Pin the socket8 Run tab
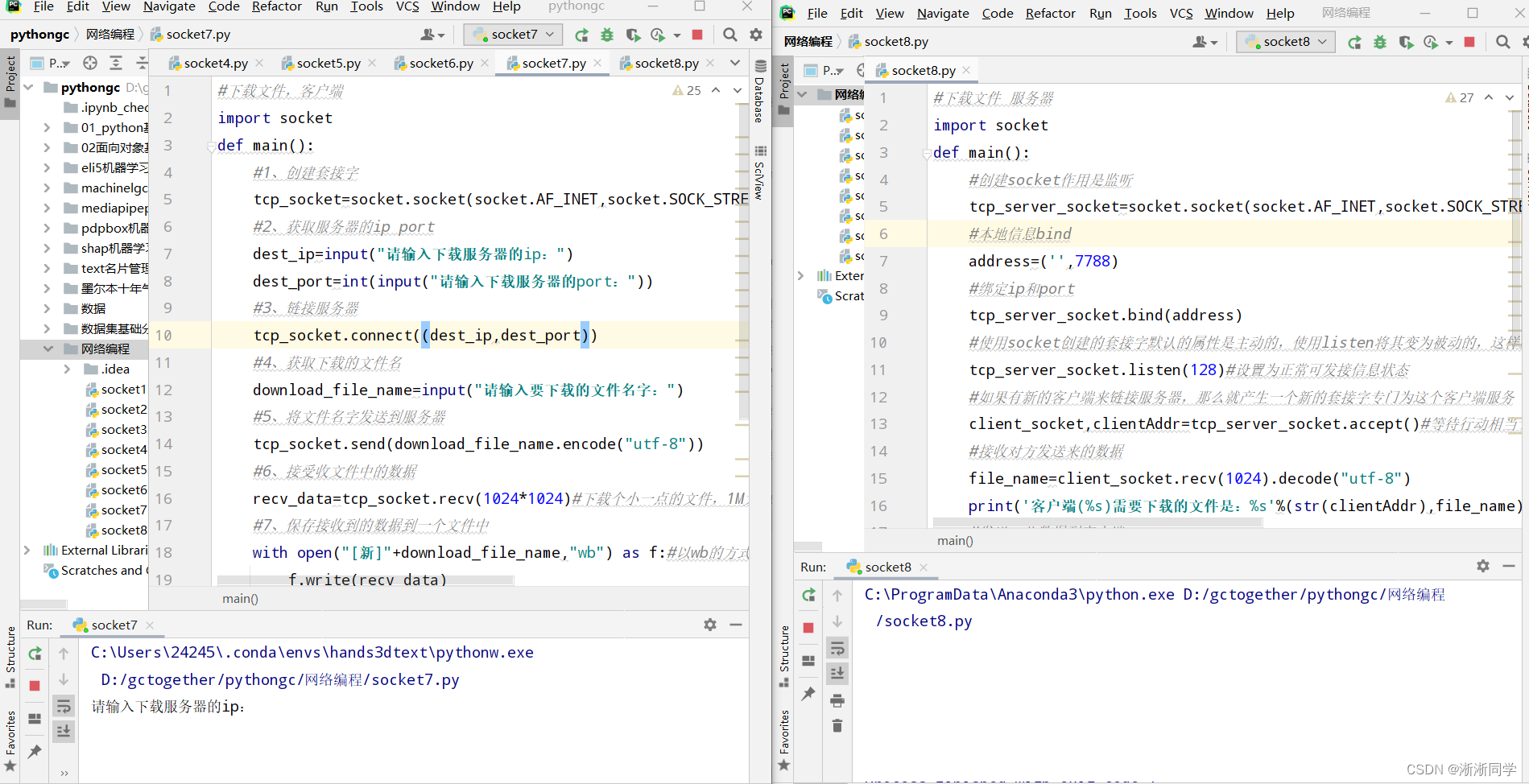Screen dimensions: 1529x784 [x=808, y=693]
